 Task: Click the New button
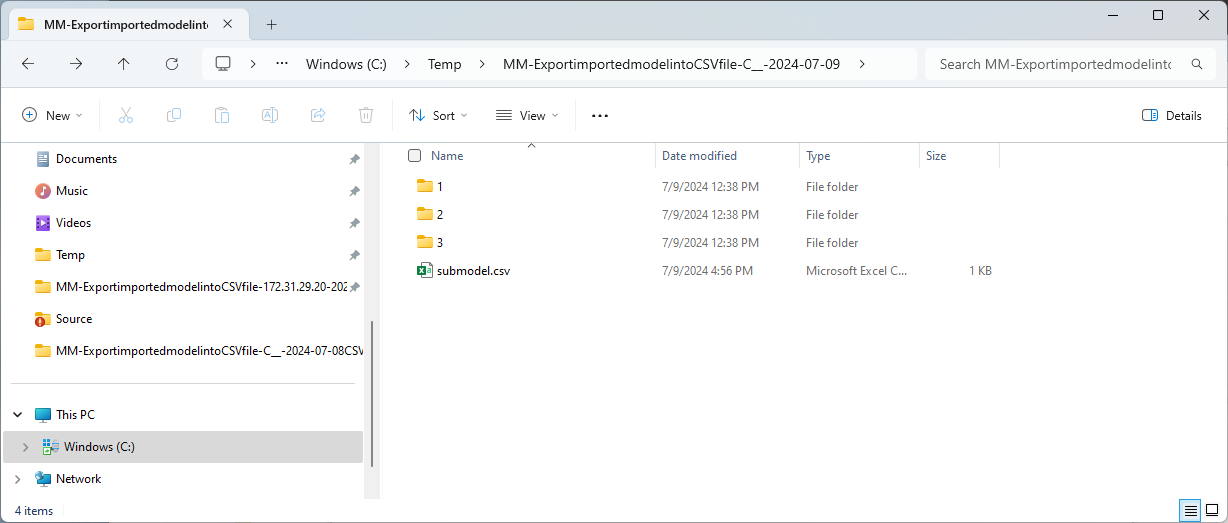pos(53,115)
